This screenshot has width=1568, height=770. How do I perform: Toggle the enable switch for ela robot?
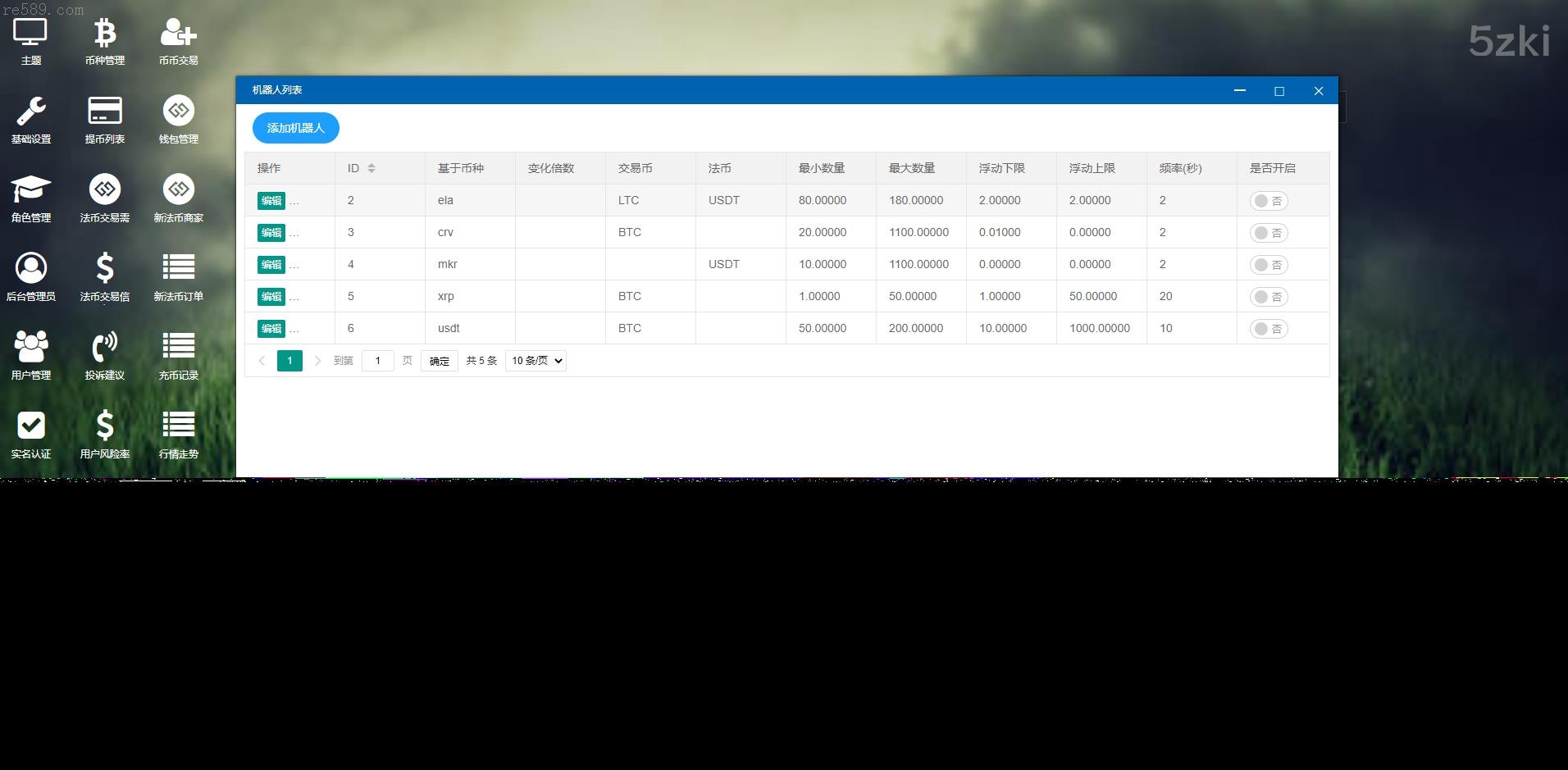coord(1268,201)
